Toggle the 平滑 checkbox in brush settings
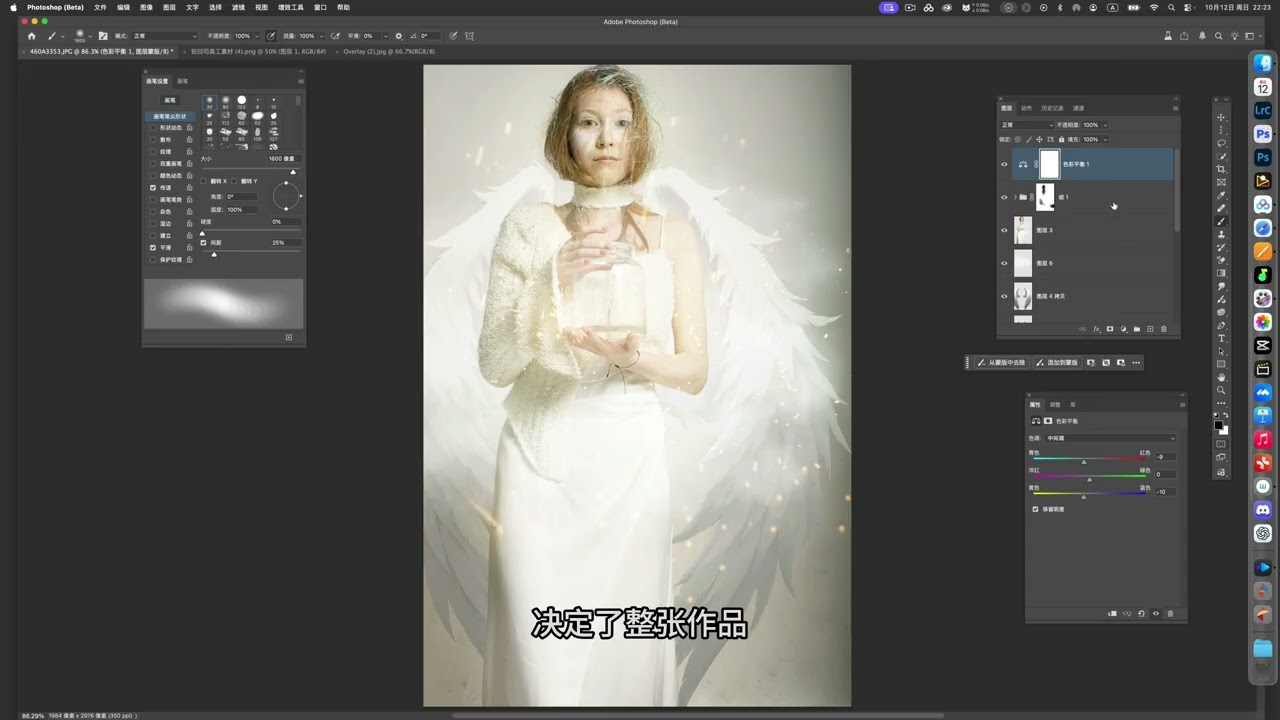The width and height of the screenshot is (1280, 720). click(152, 247)
